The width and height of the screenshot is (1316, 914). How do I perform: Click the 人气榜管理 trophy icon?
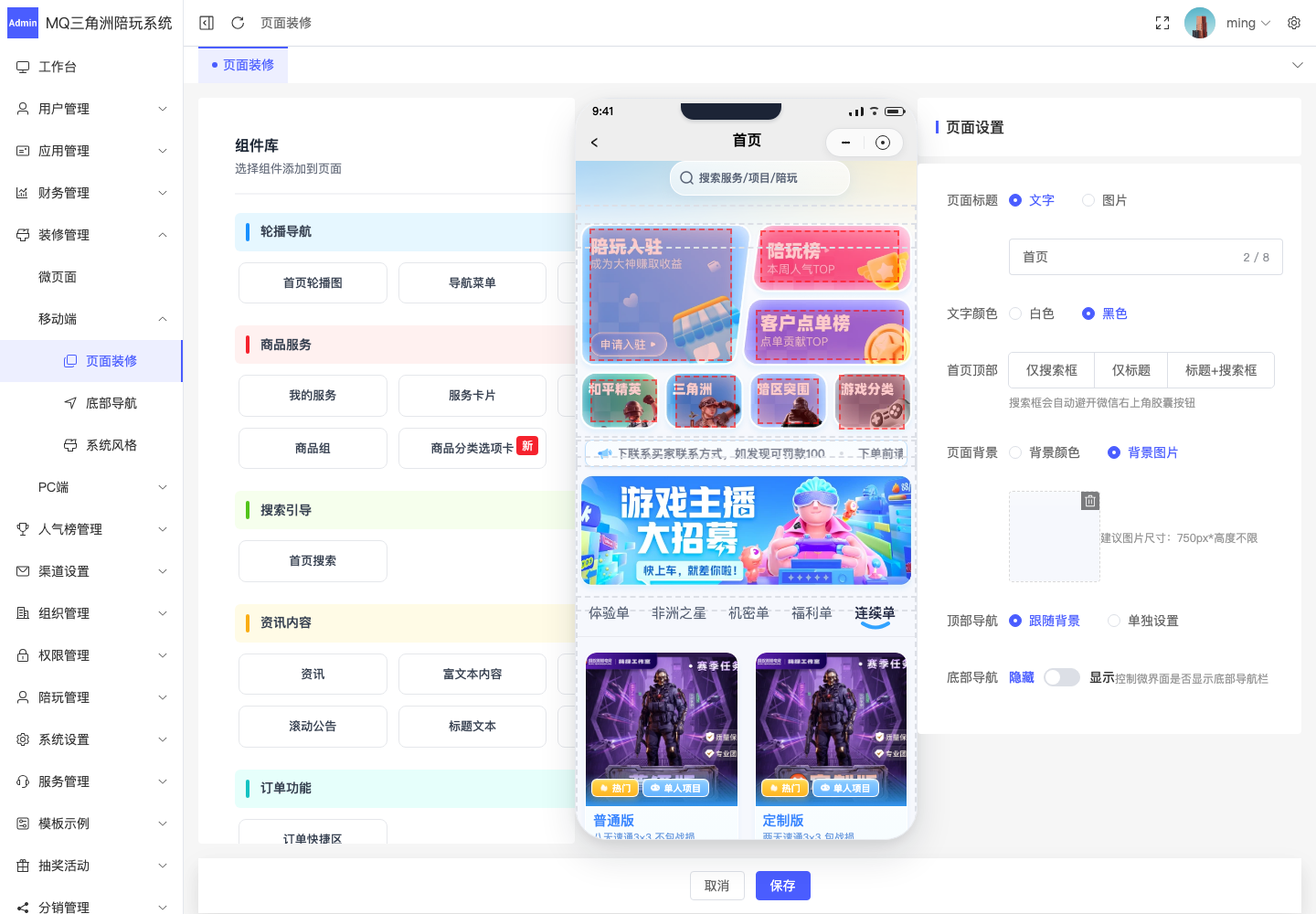(23, 529)
